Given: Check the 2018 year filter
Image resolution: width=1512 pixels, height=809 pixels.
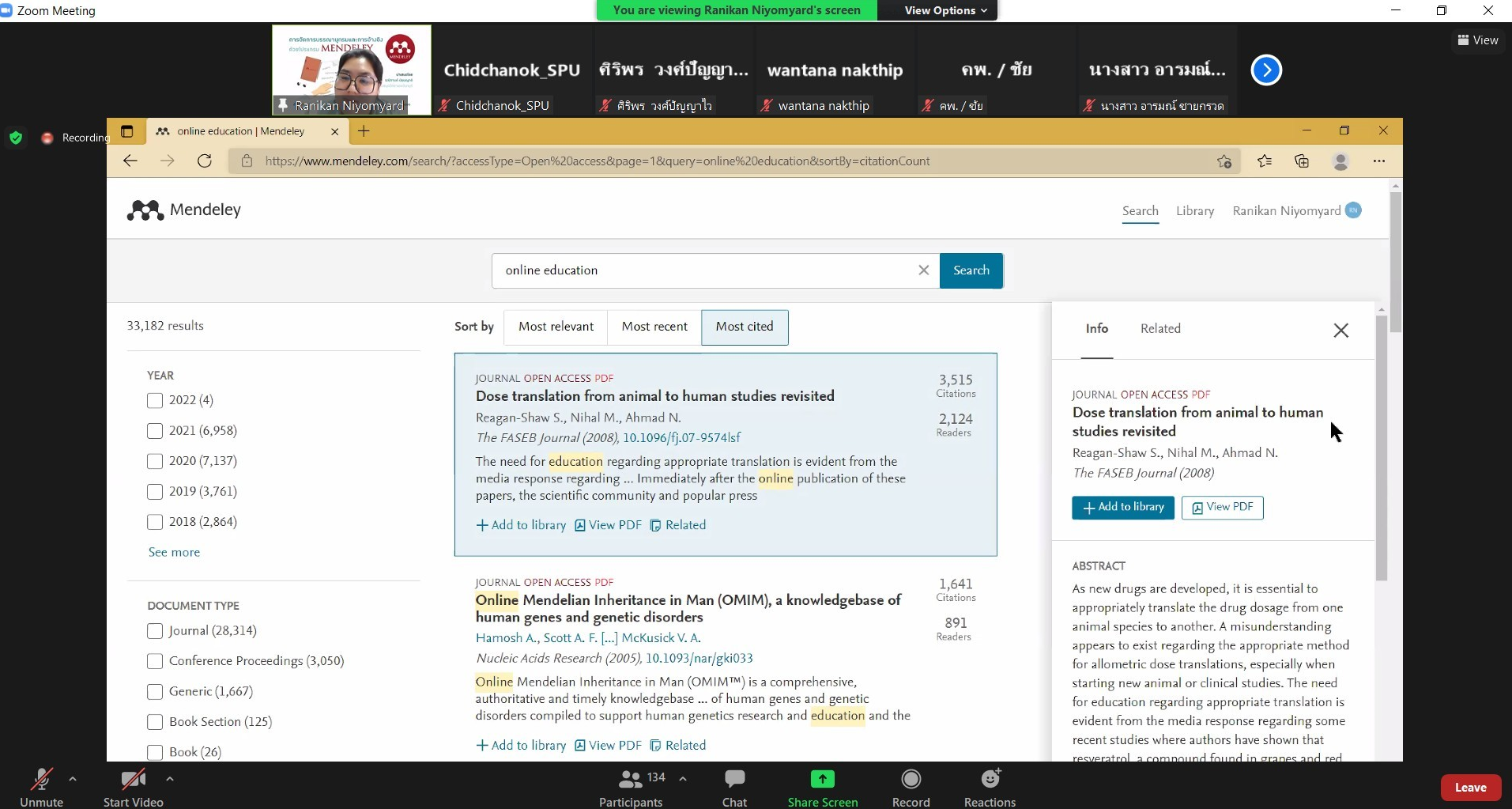Looking at the screenshot, I should (x=155, y=522).
